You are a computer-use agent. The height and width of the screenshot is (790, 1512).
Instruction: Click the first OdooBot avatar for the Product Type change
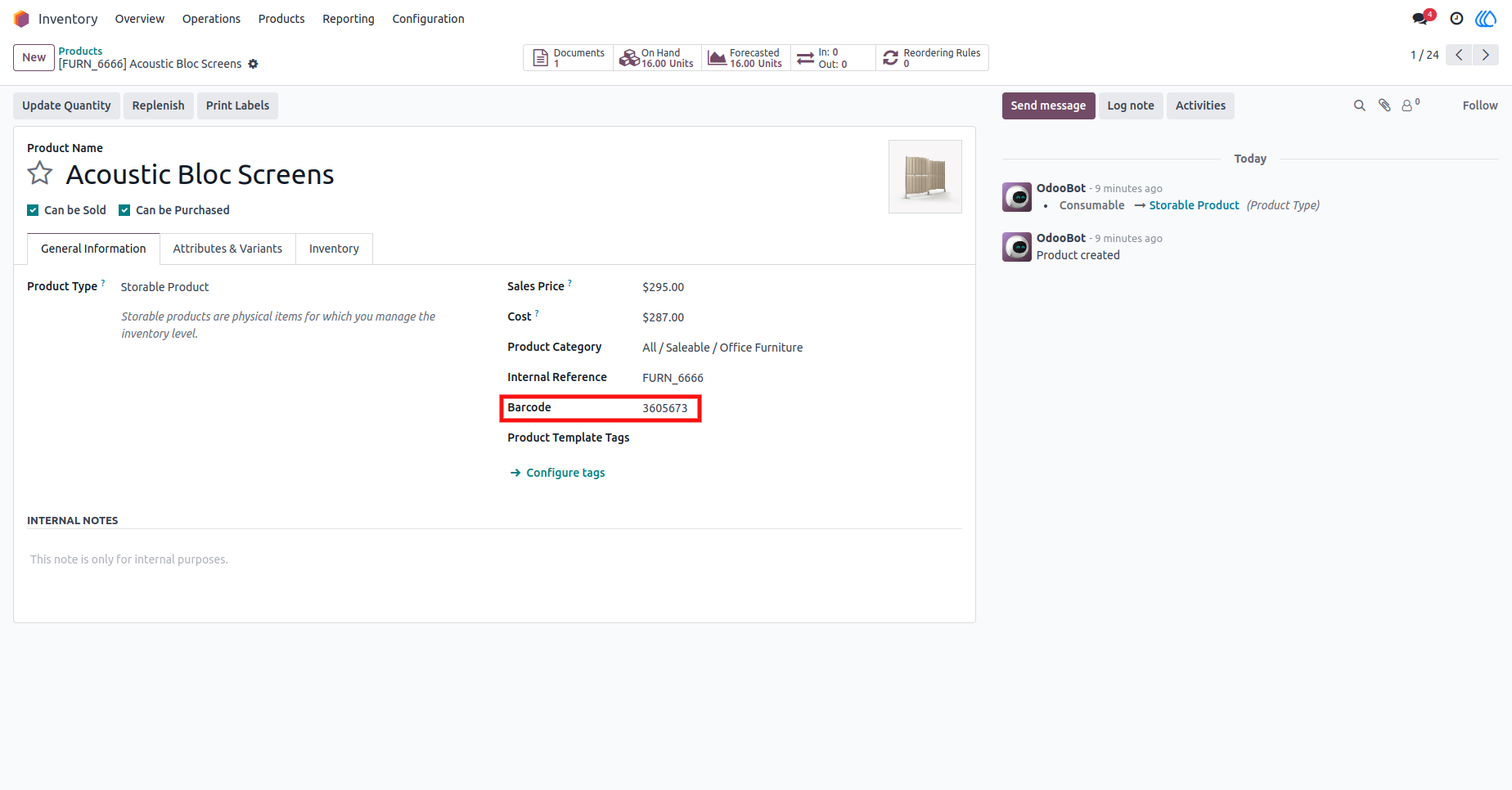1017,197
